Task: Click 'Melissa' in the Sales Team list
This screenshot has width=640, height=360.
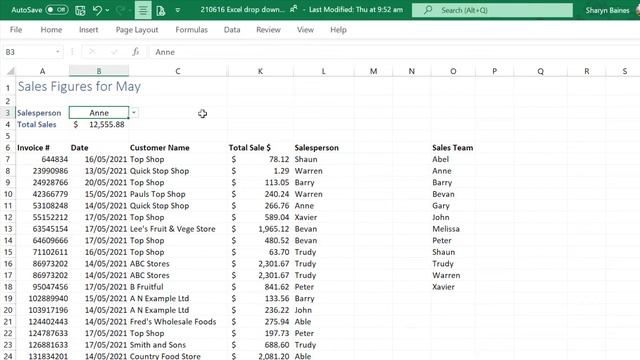Action: 446,229
